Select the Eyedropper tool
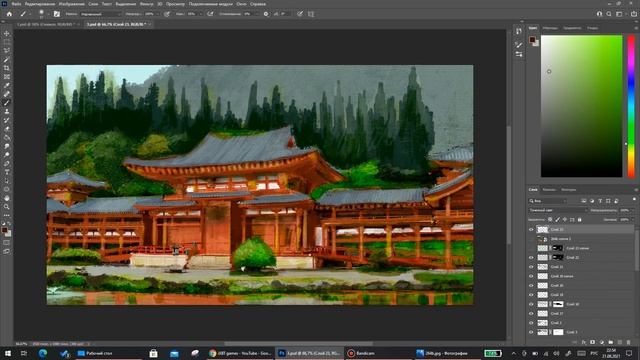640x360 pixels. (x=7, y=85)
